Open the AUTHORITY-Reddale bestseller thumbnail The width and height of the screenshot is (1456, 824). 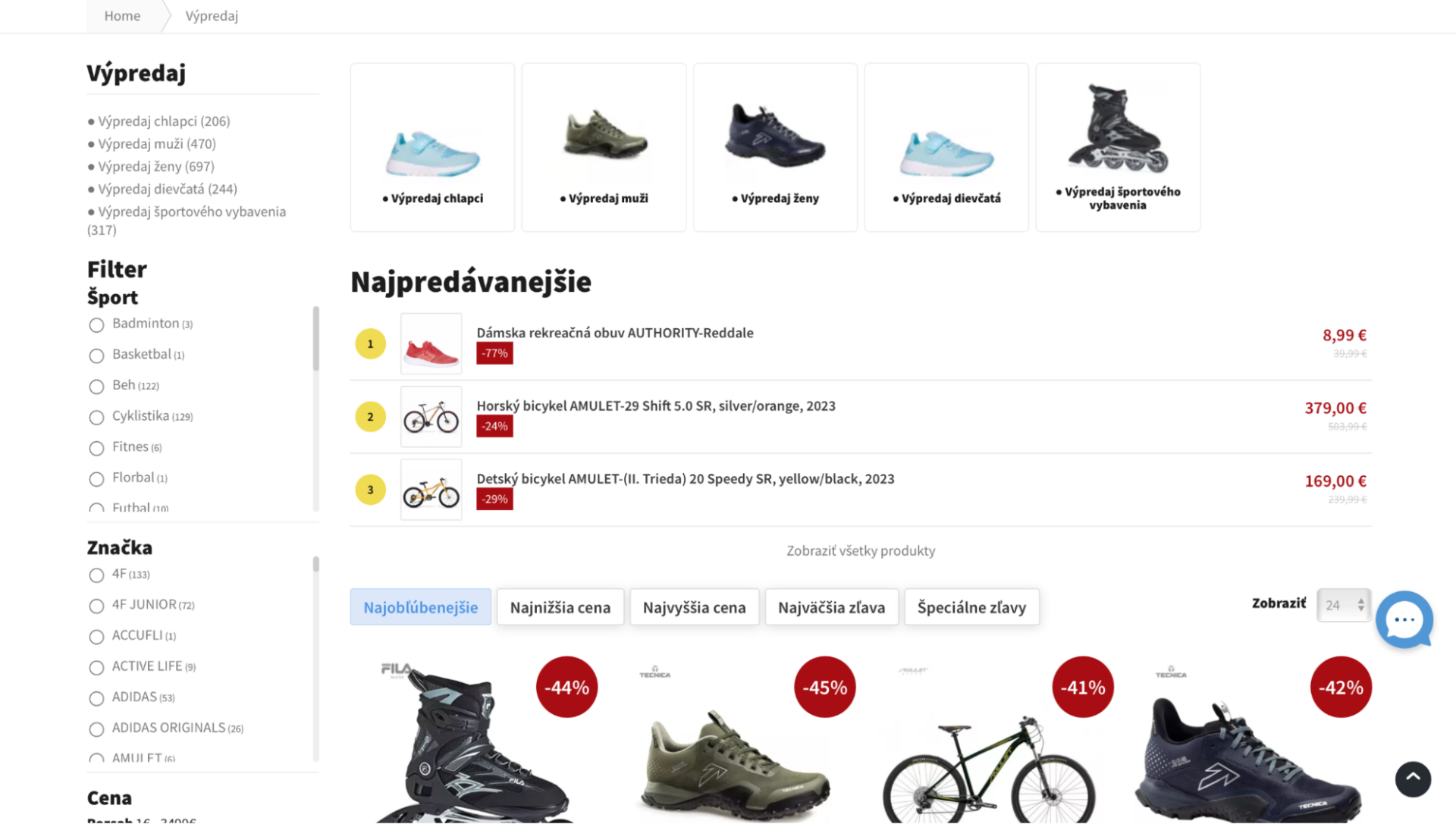pos(431,343)
